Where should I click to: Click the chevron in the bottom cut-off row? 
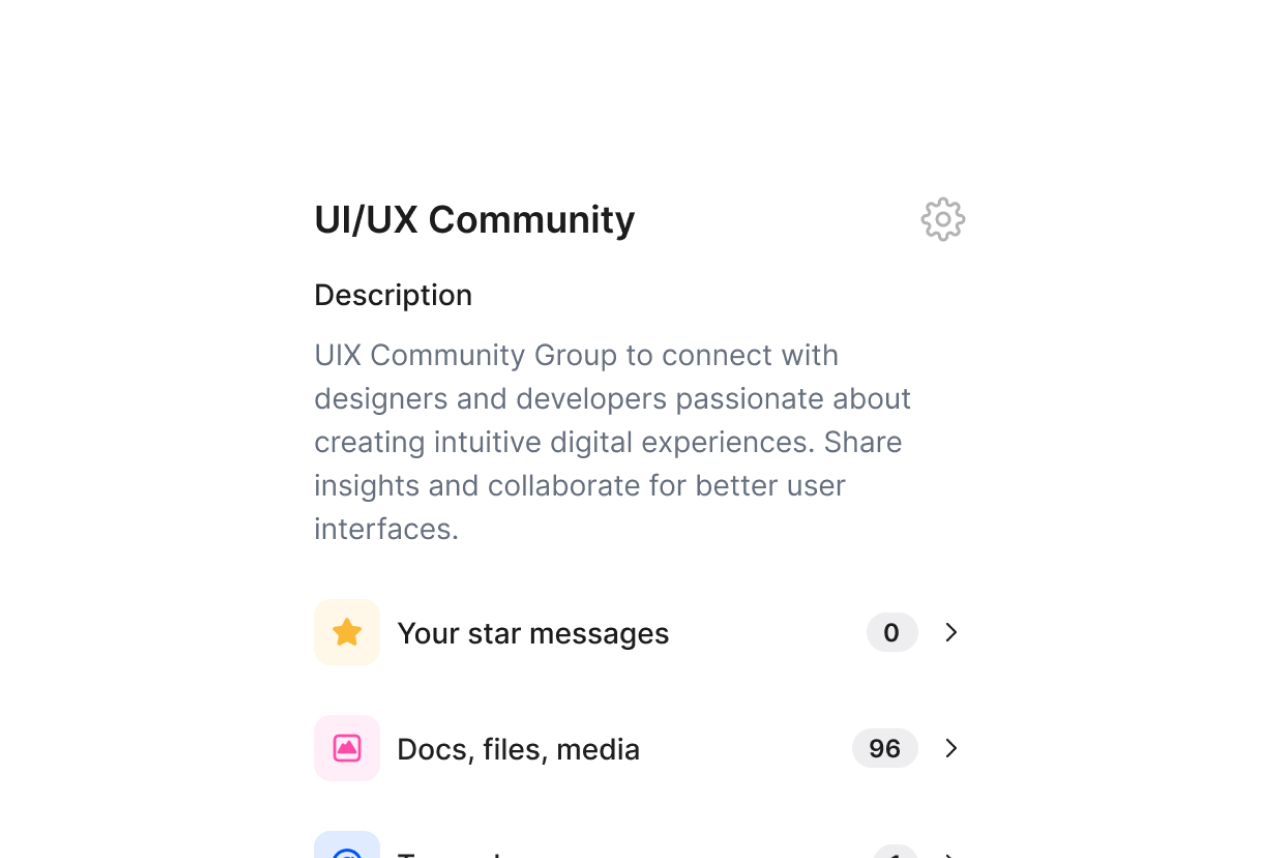(951, 854)
